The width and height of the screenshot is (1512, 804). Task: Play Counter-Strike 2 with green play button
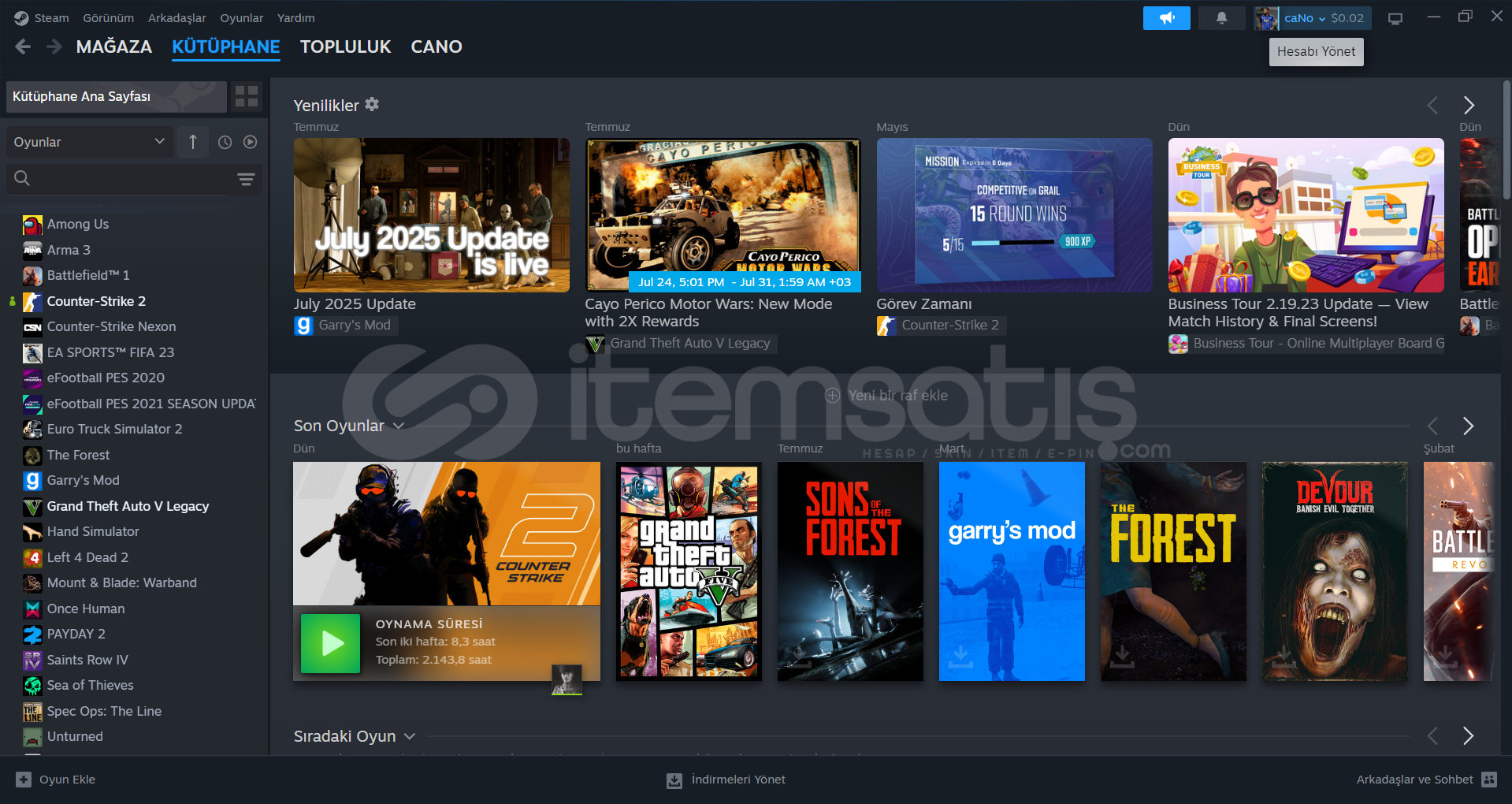[331, 643]
